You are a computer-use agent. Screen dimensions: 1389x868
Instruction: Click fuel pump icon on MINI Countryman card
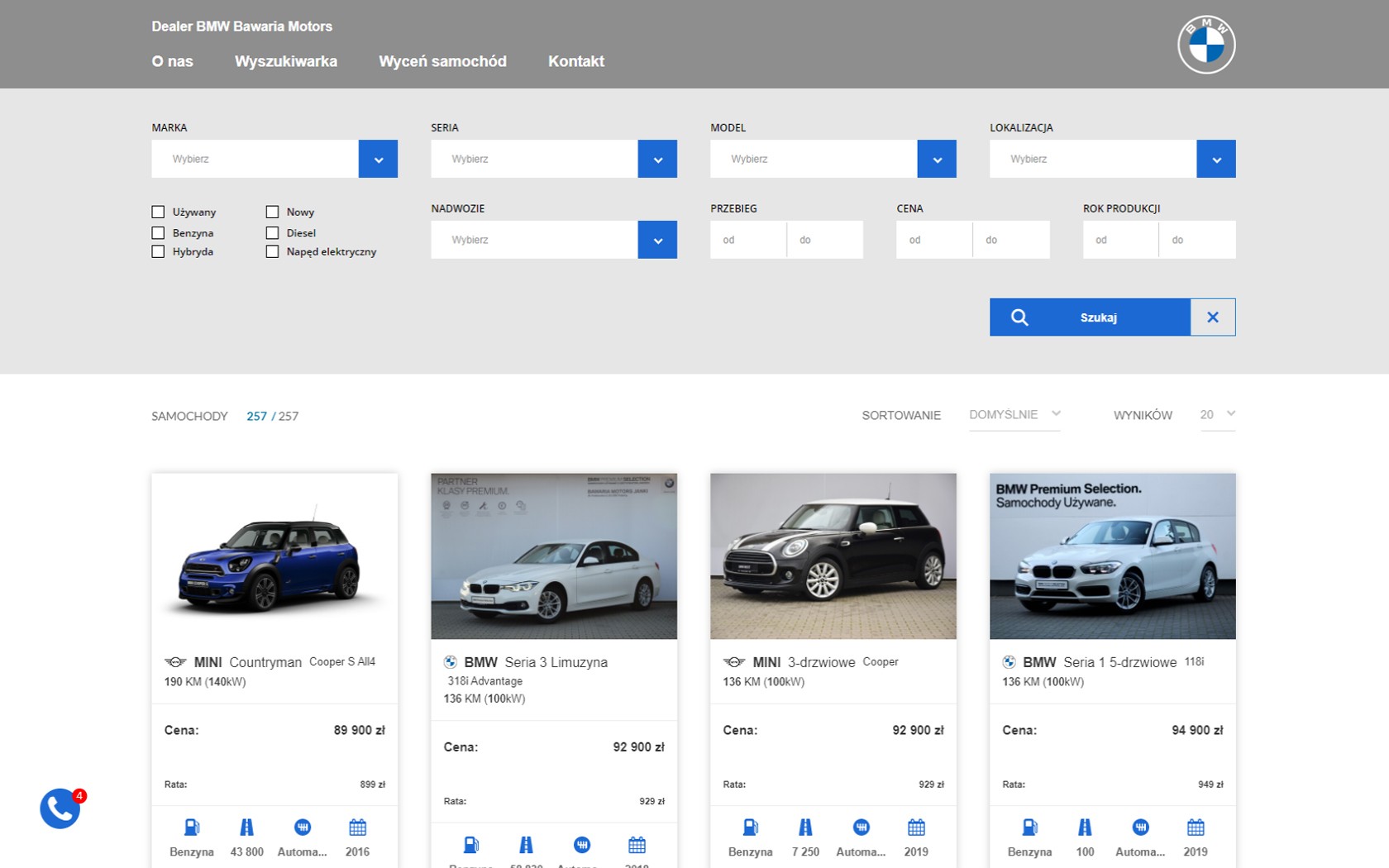click(191, 827)
